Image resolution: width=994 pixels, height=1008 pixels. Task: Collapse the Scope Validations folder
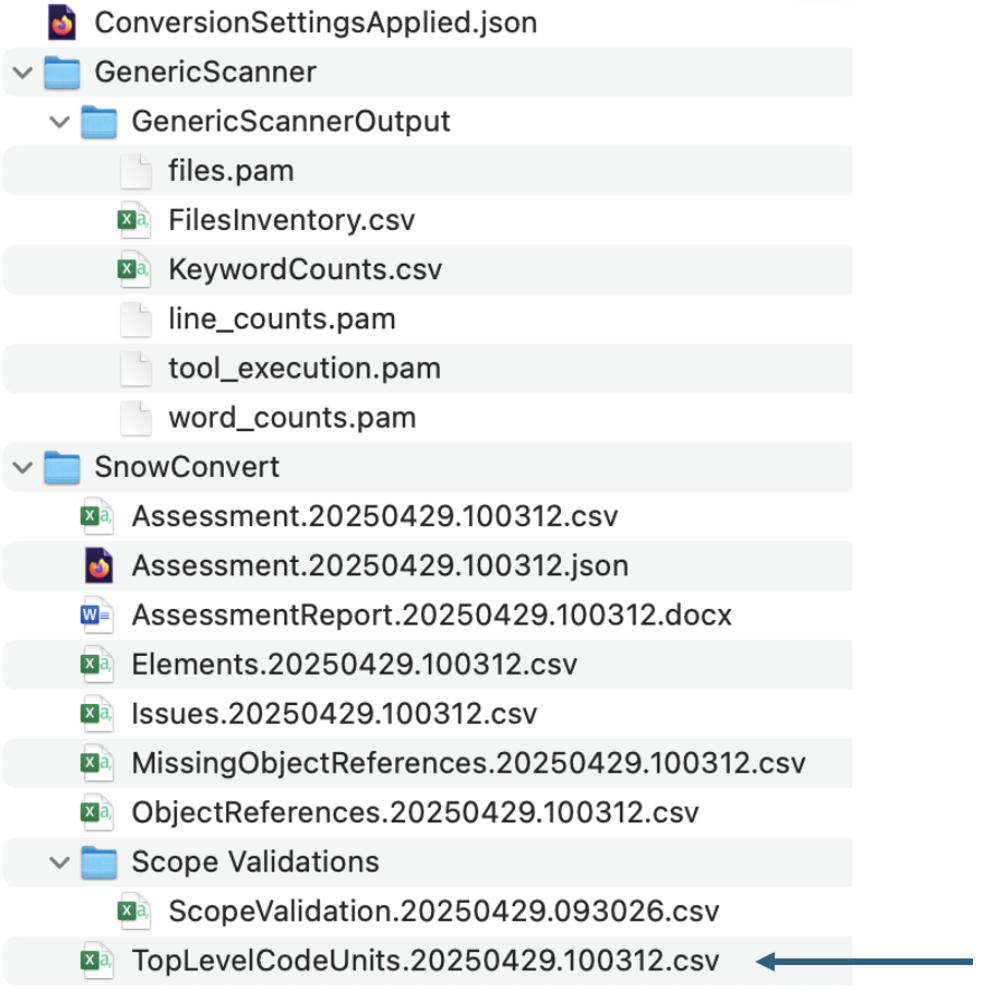(58, 862)
